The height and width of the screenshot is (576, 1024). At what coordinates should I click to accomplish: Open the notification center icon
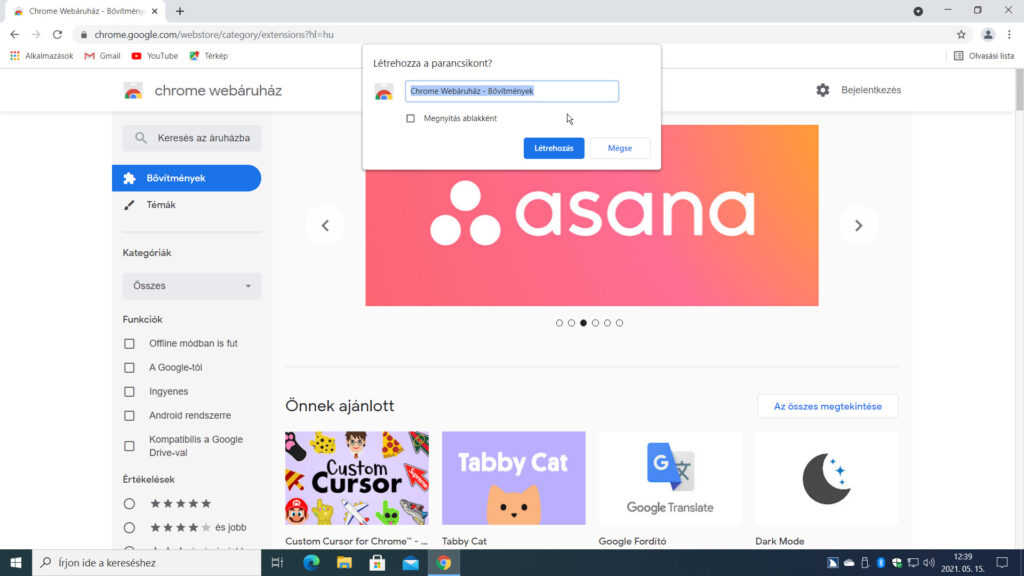pyautogui.click(x=1002, y=562)
